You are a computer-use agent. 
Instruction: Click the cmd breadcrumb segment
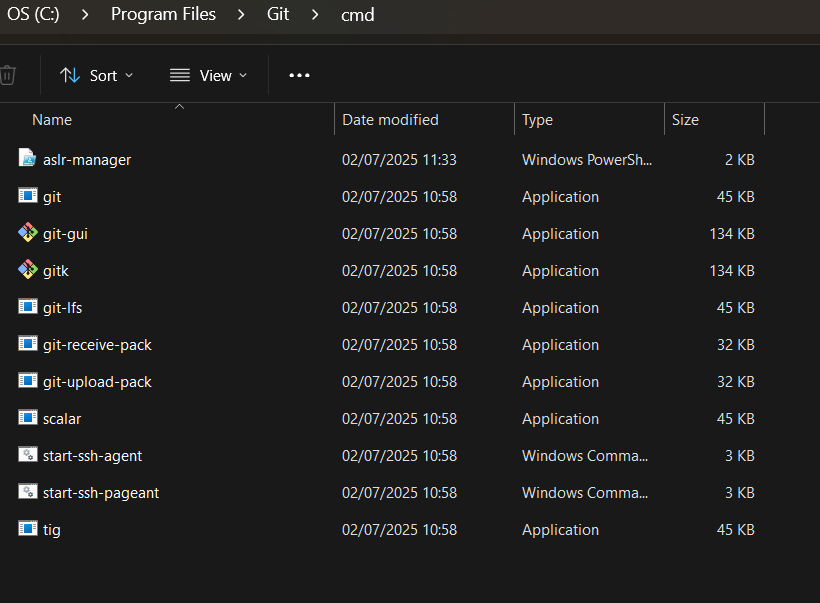pos(358,15)
